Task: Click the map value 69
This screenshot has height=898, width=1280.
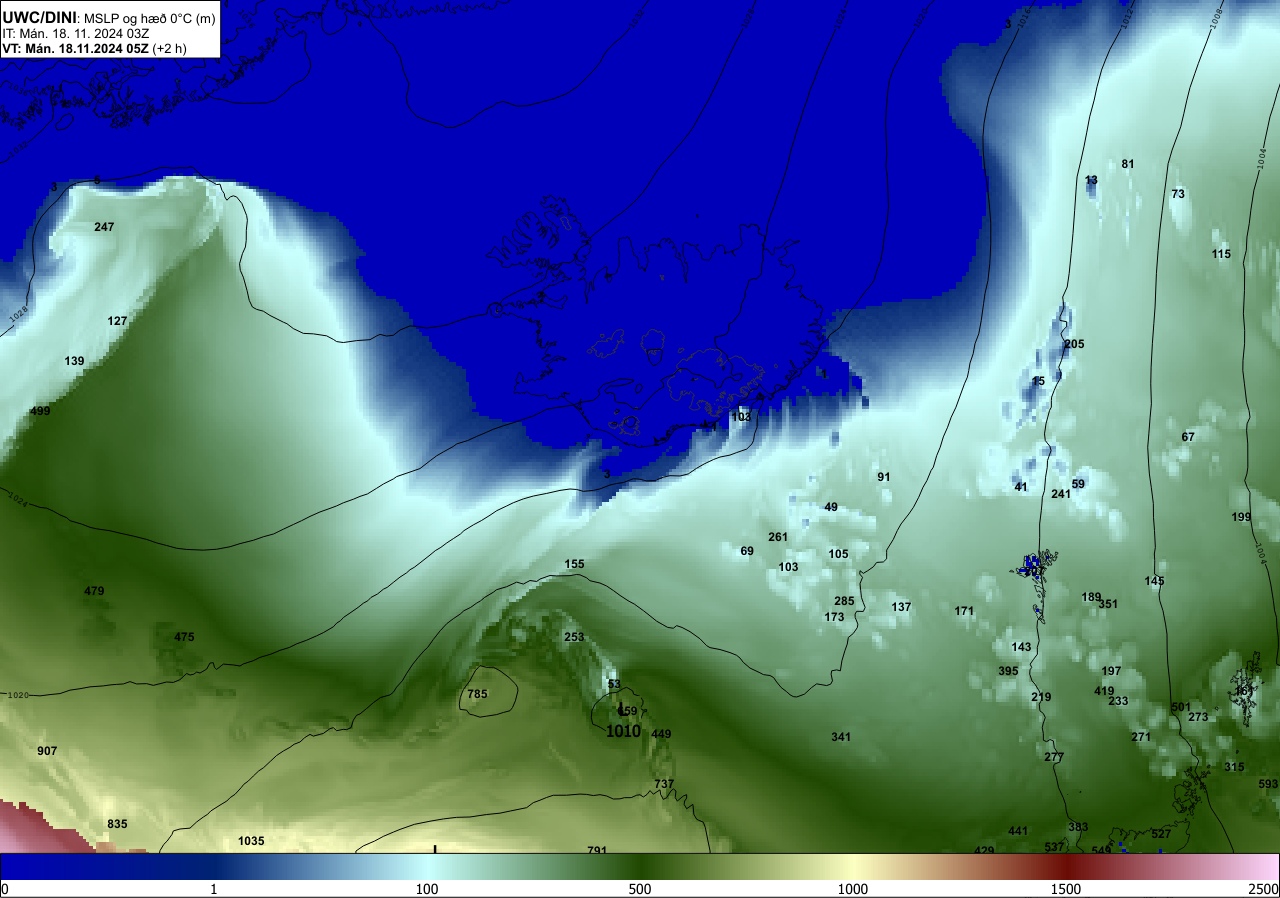Action: [x=747, y=551]
